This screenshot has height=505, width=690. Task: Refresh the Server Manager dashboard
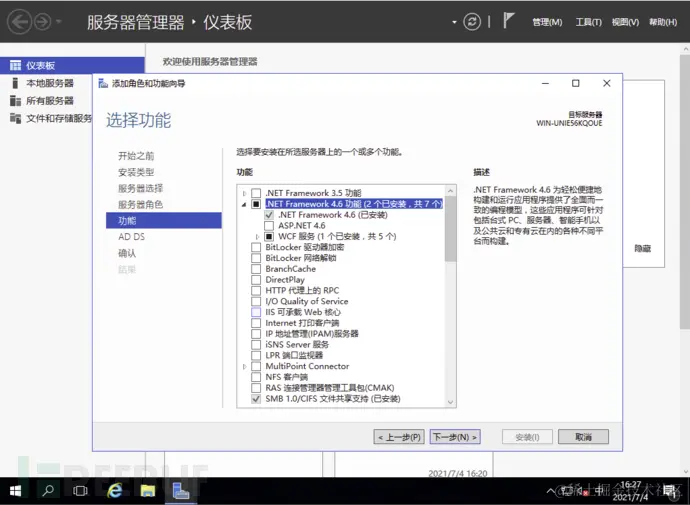472,22
